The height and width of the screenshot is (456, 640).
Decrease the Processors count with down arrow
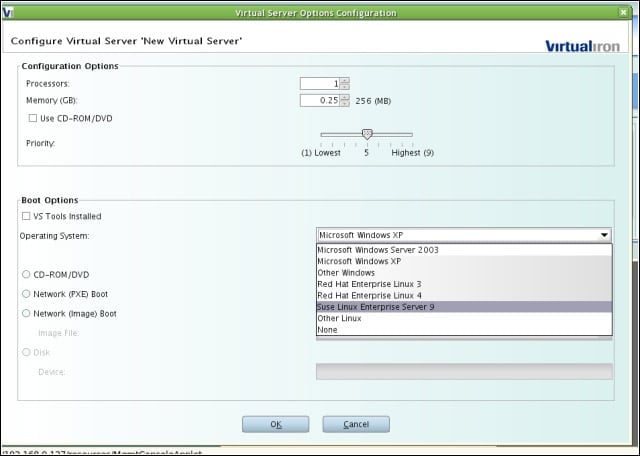(345, 87)
